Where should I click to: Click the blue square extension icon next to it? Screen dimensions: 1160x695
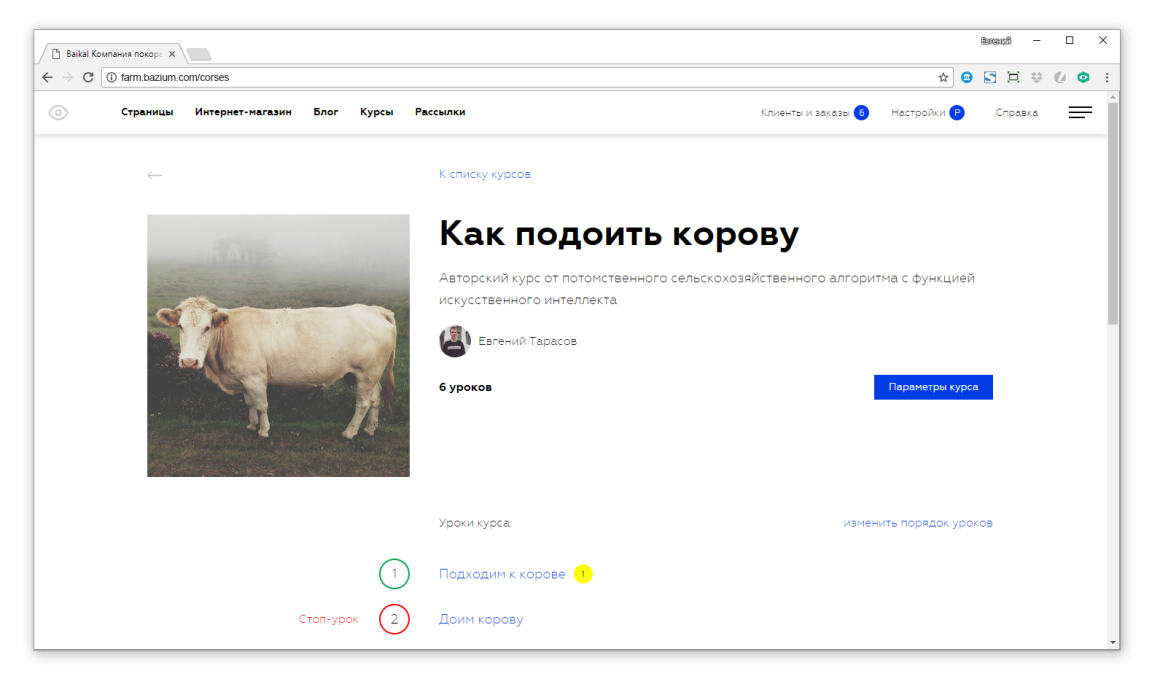click(x=990, y=77)
